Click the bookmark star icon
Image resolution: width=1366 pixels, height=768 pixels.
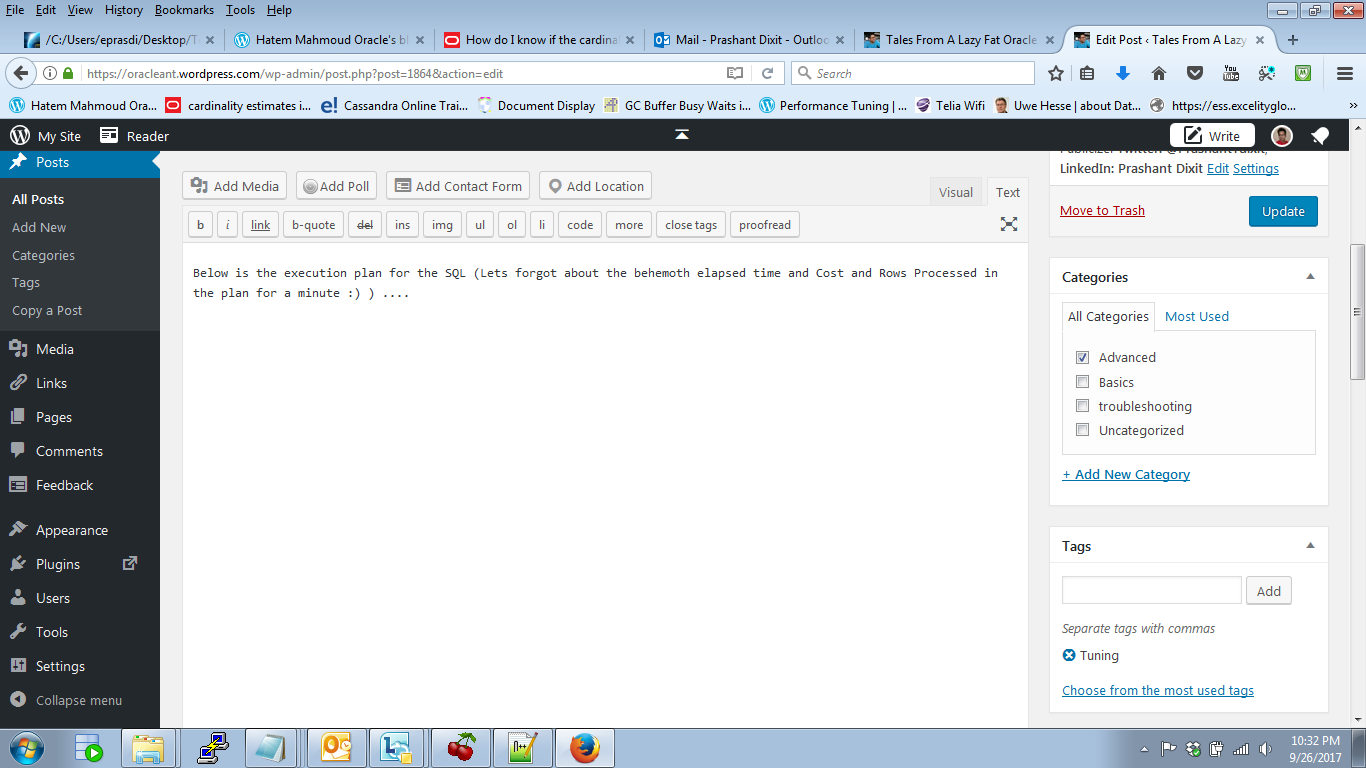pyautogui.click(x=1056, y=73)
